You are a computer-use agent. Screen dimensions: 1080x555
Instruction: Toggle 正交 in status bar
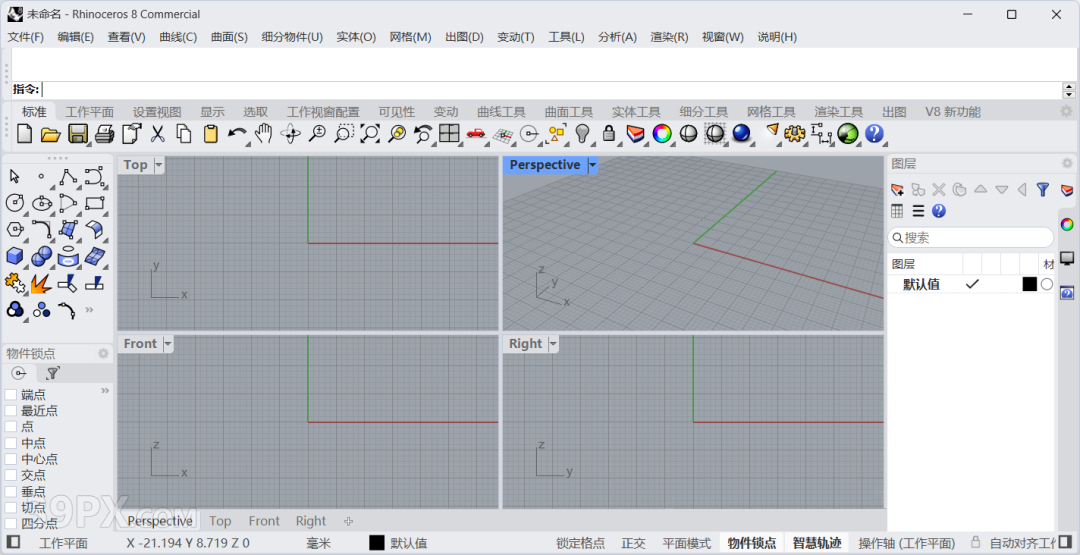pyautogui.click(x=633, y=543)
